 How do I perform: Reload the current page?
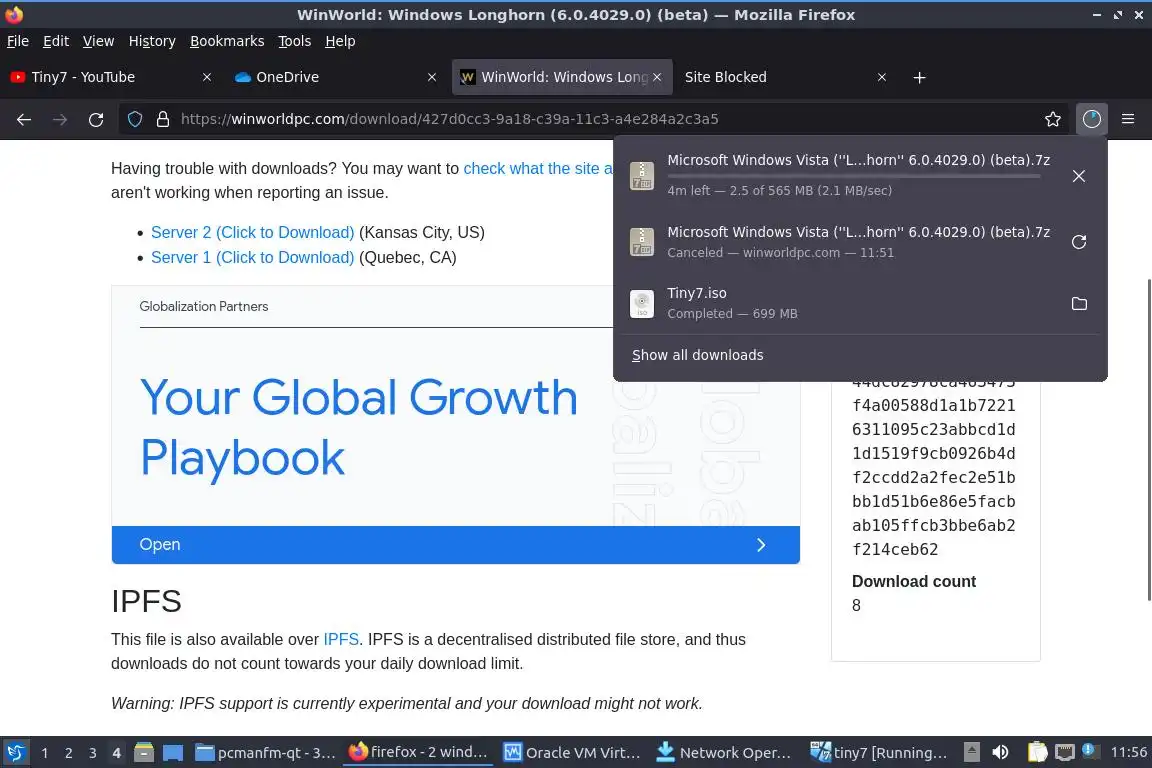tap(96, 119)
